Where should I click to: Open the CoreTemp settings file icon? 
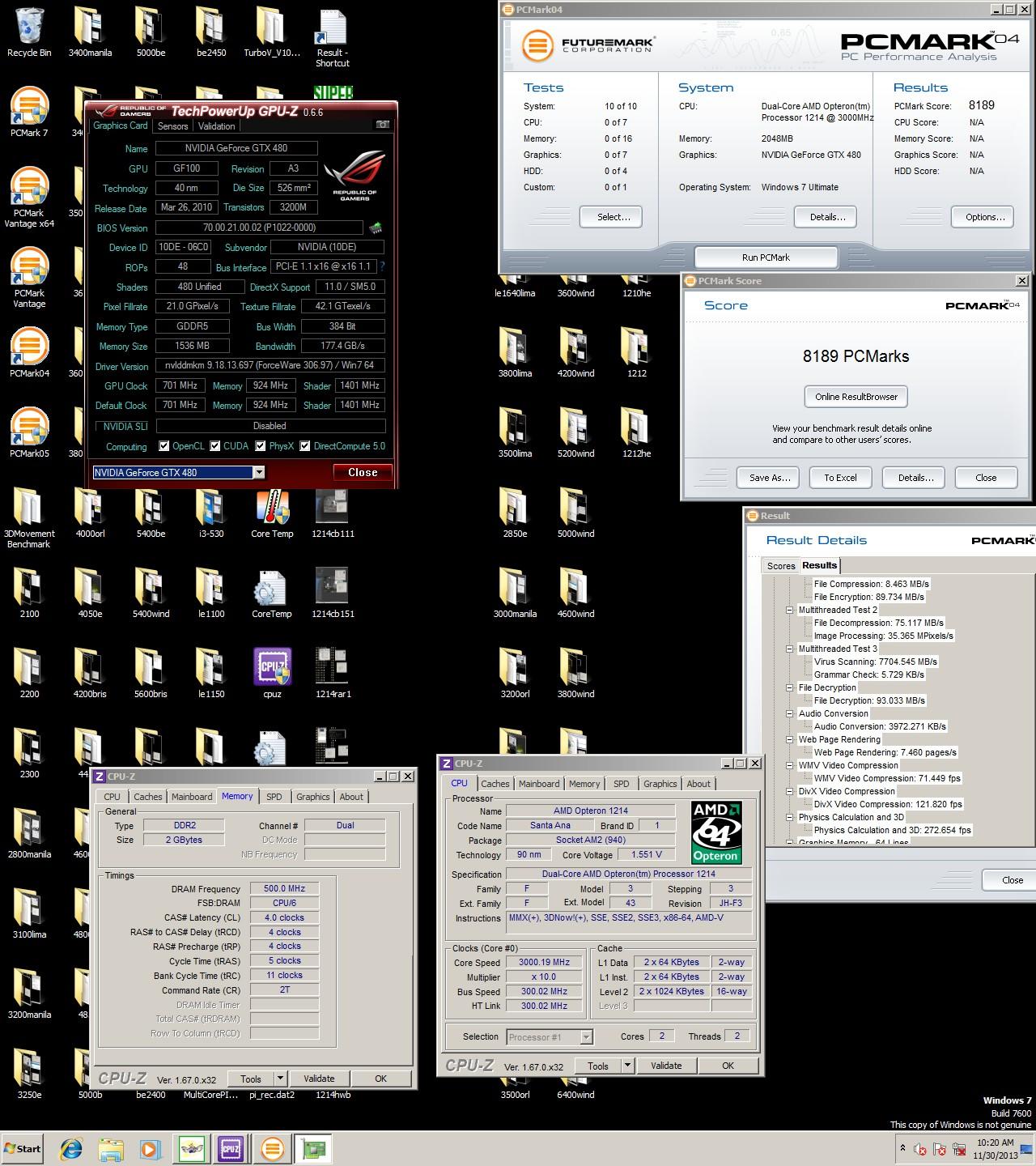point(272,594)
